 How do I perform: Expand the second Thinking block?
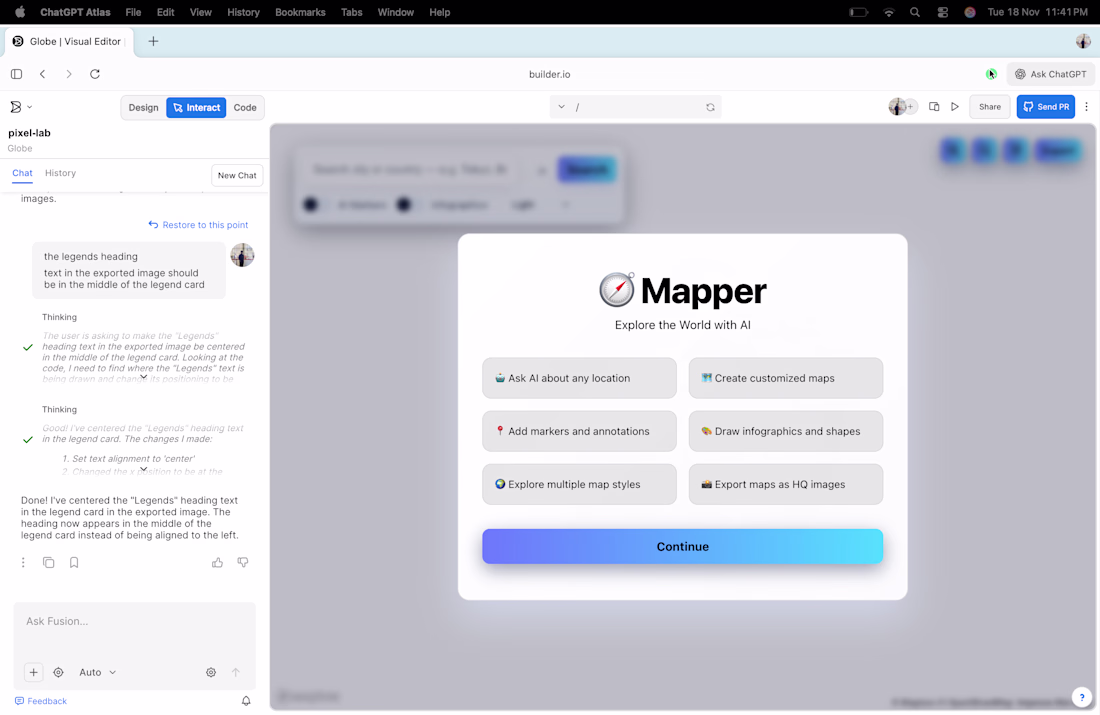(143, 469)
